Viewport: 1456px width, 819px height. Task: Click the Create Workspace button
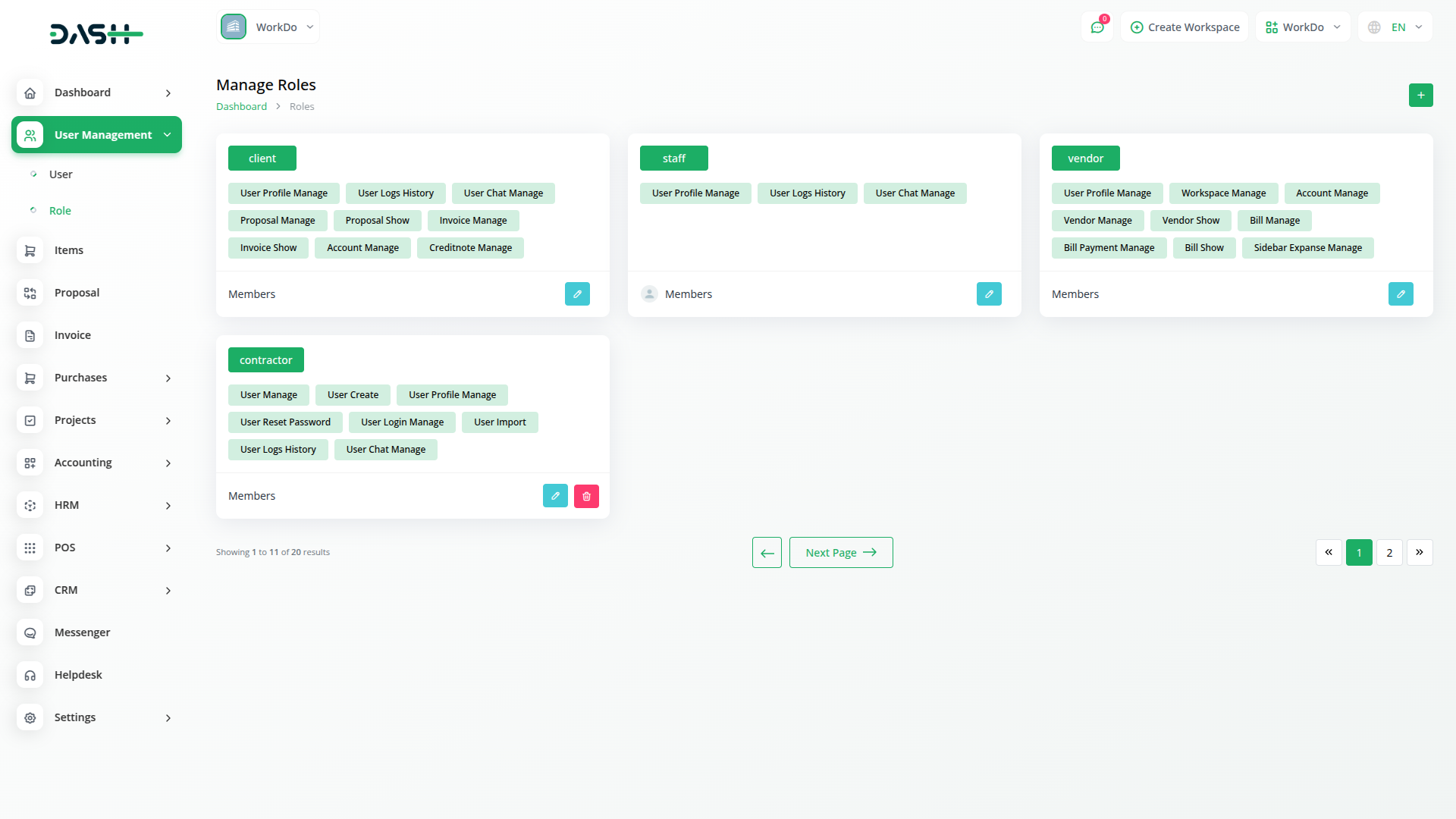[x=1185, y=27]
